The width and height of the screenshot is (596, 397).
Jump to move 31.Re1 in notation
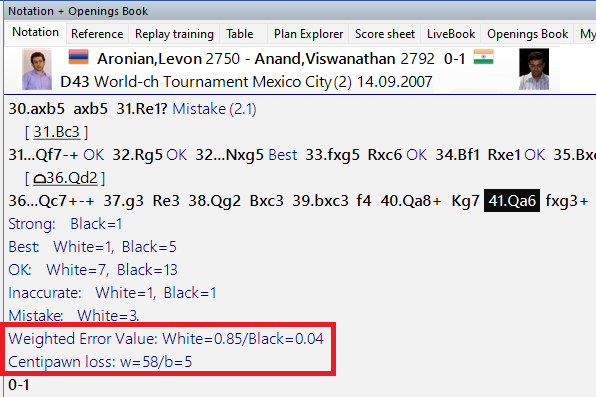(142, 109)
